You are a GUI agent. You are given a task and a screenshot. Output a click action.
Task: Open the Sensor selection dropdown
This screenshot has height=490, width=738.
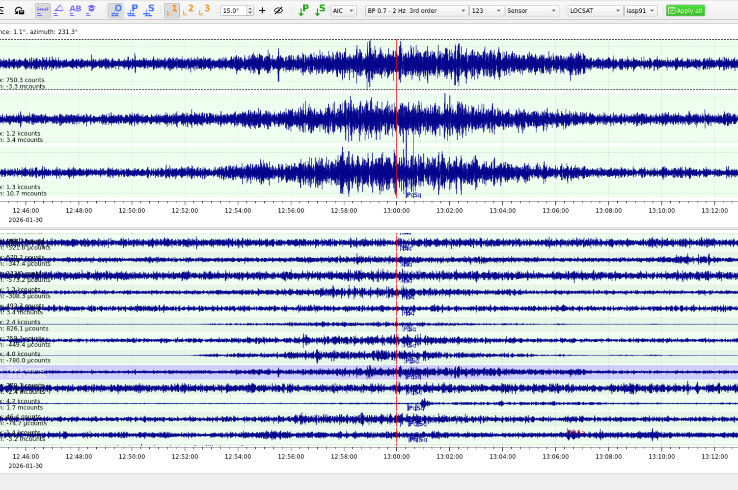coord(531,10)
